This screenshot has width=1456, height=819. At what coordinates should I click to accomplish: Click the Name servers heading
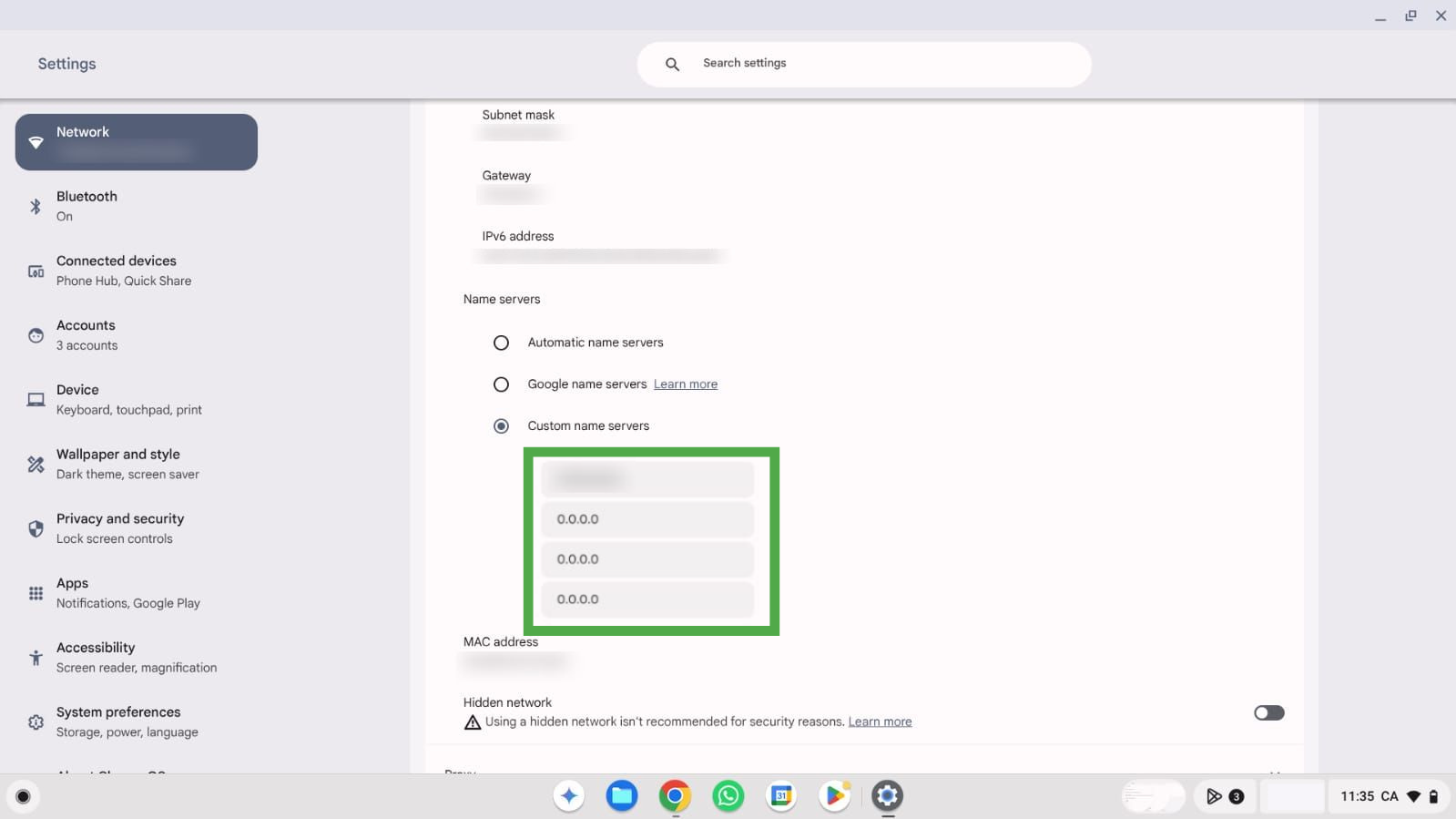coord(502,299)
